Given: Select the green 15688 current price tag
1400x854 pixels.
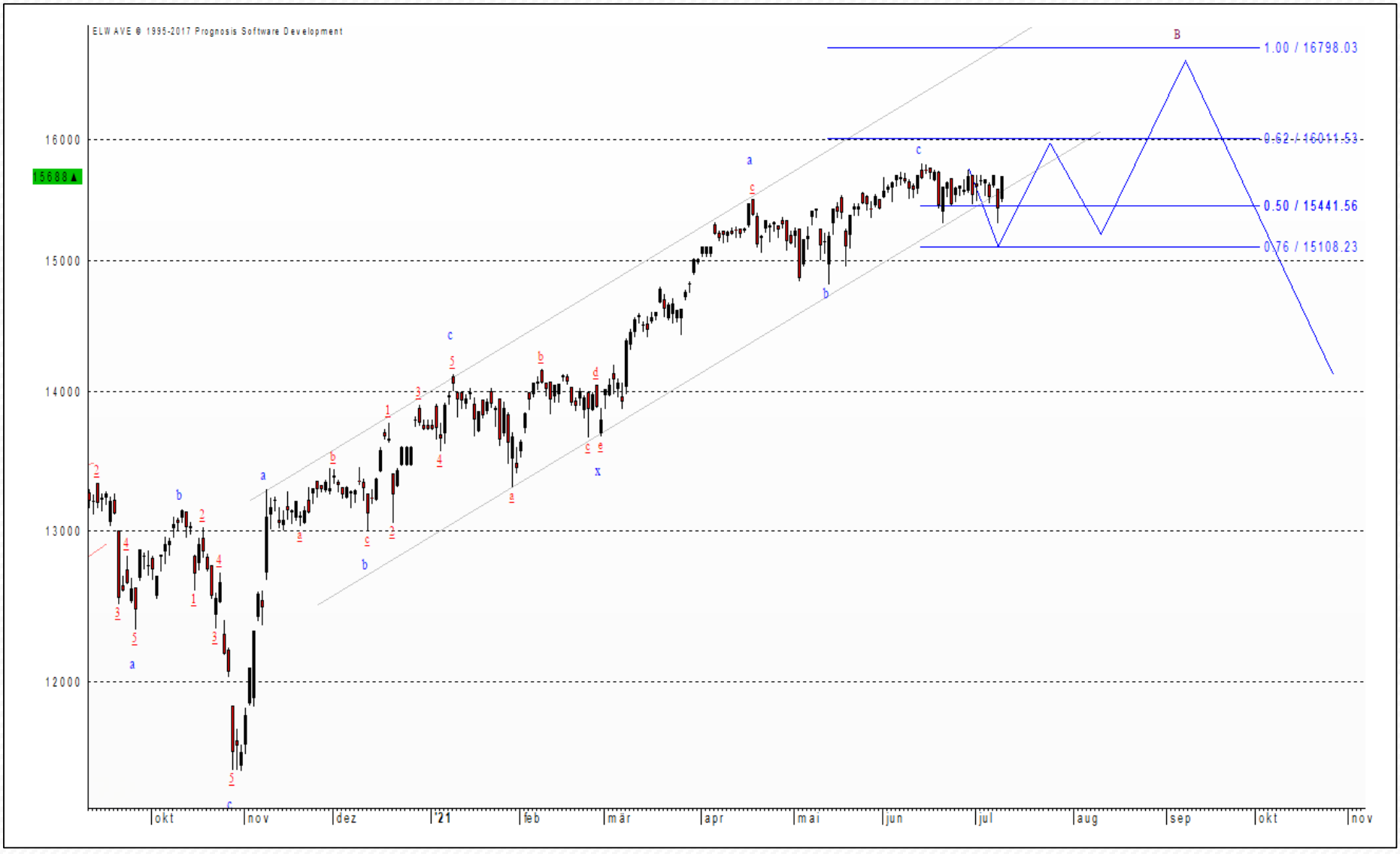Looking at the screenshot, I should (57, 177).
